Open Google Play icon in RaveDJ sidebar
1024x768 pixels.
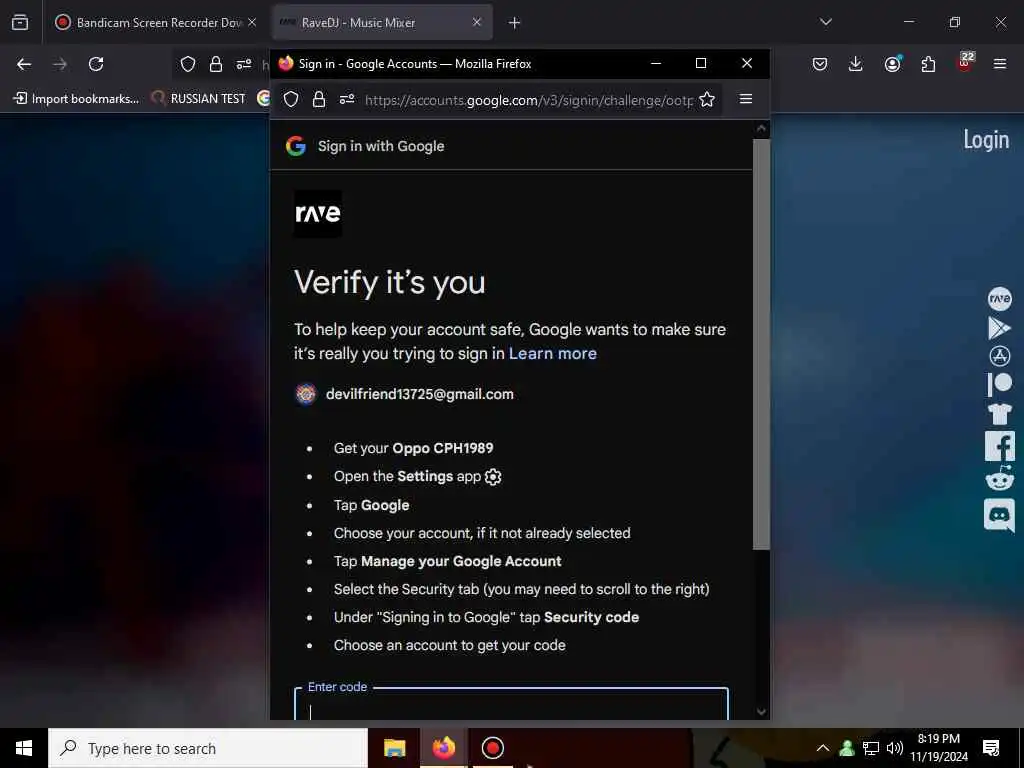999,327
